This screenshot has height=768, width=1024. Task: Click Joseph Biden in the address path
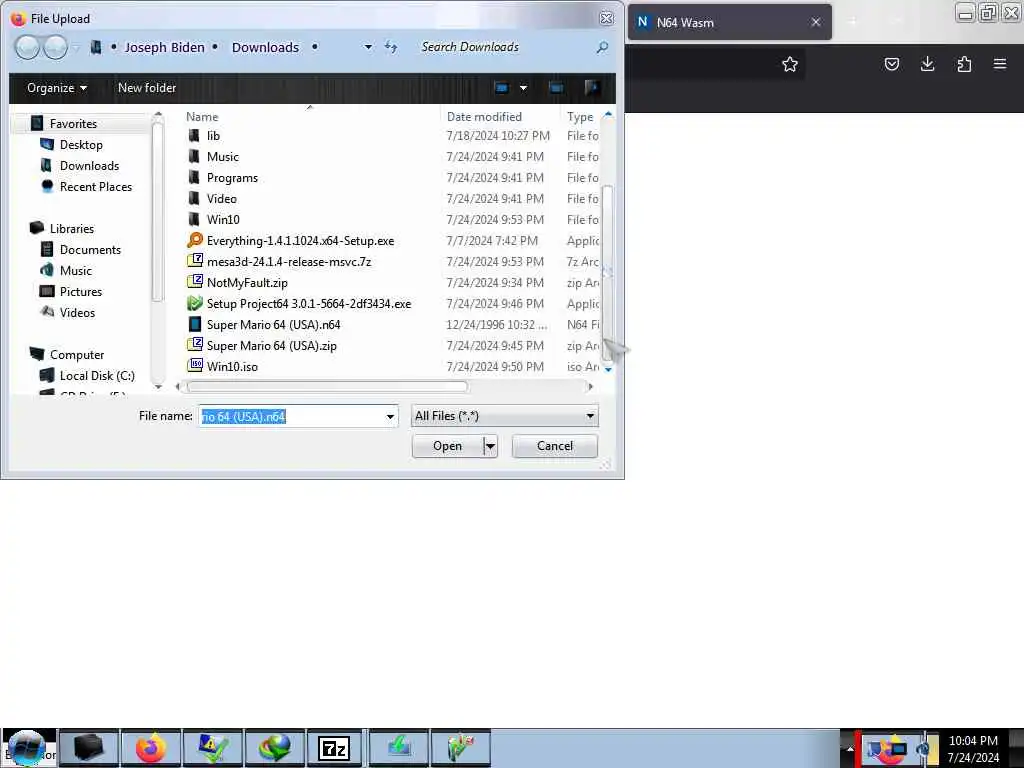point(165,48)
